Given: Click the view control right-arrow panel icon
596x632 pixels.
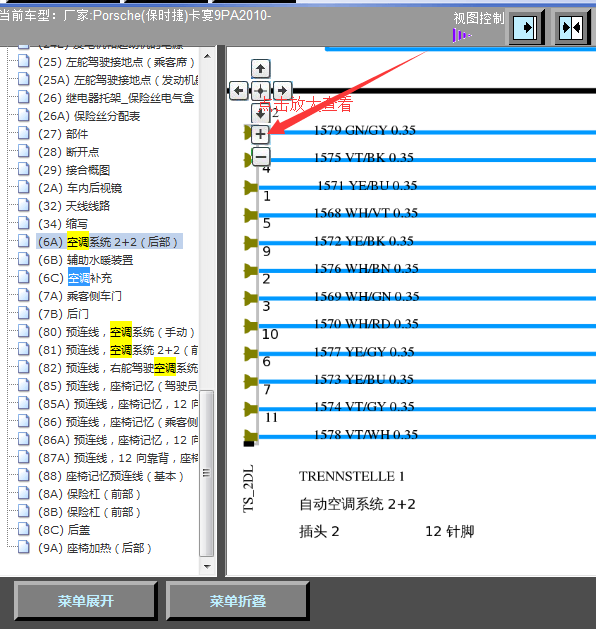Looking at the screenshot, I should [x=526, y=27].
